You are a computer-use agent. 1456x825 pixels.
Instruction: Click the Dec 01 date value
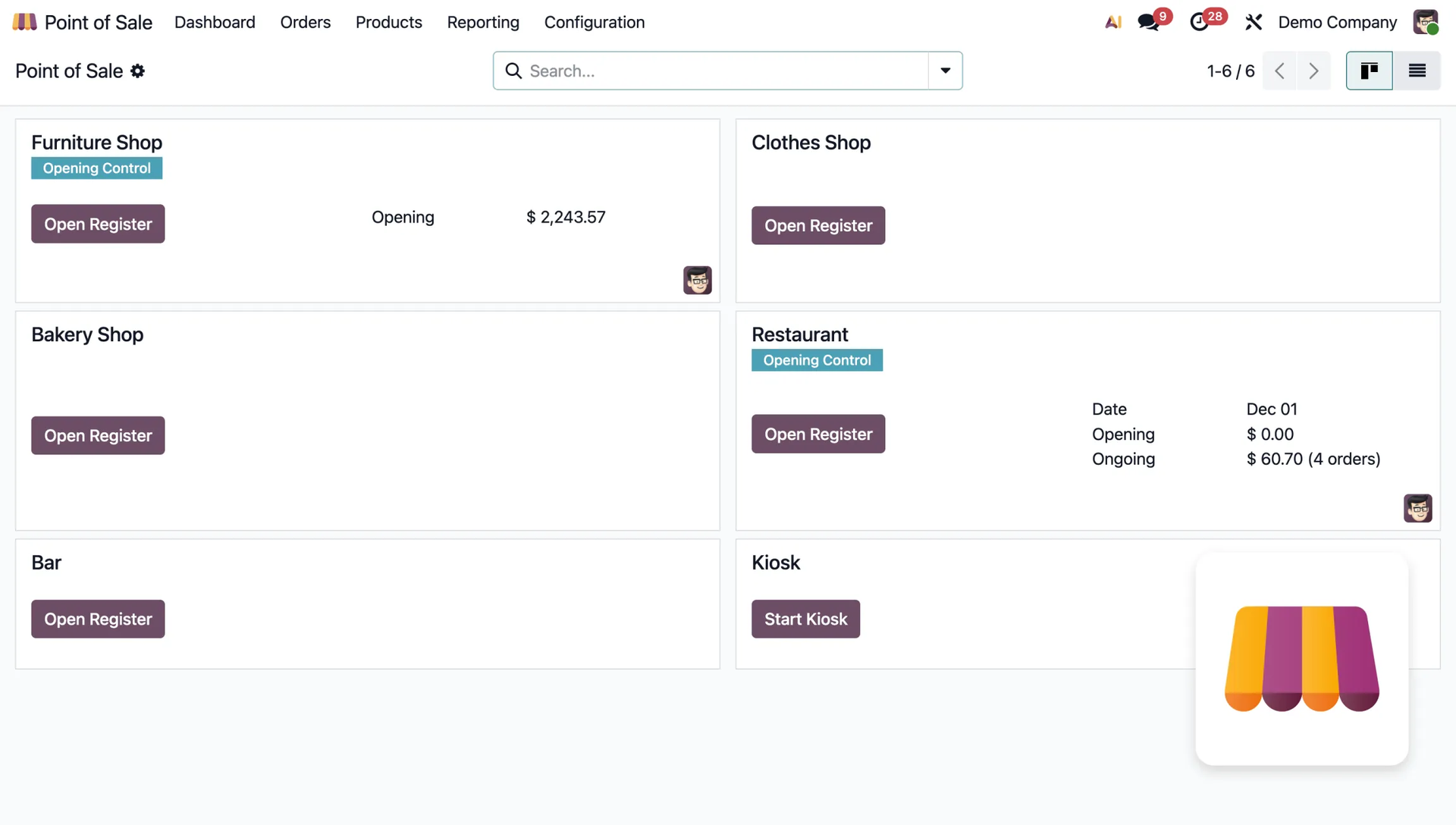[1272, 409]
